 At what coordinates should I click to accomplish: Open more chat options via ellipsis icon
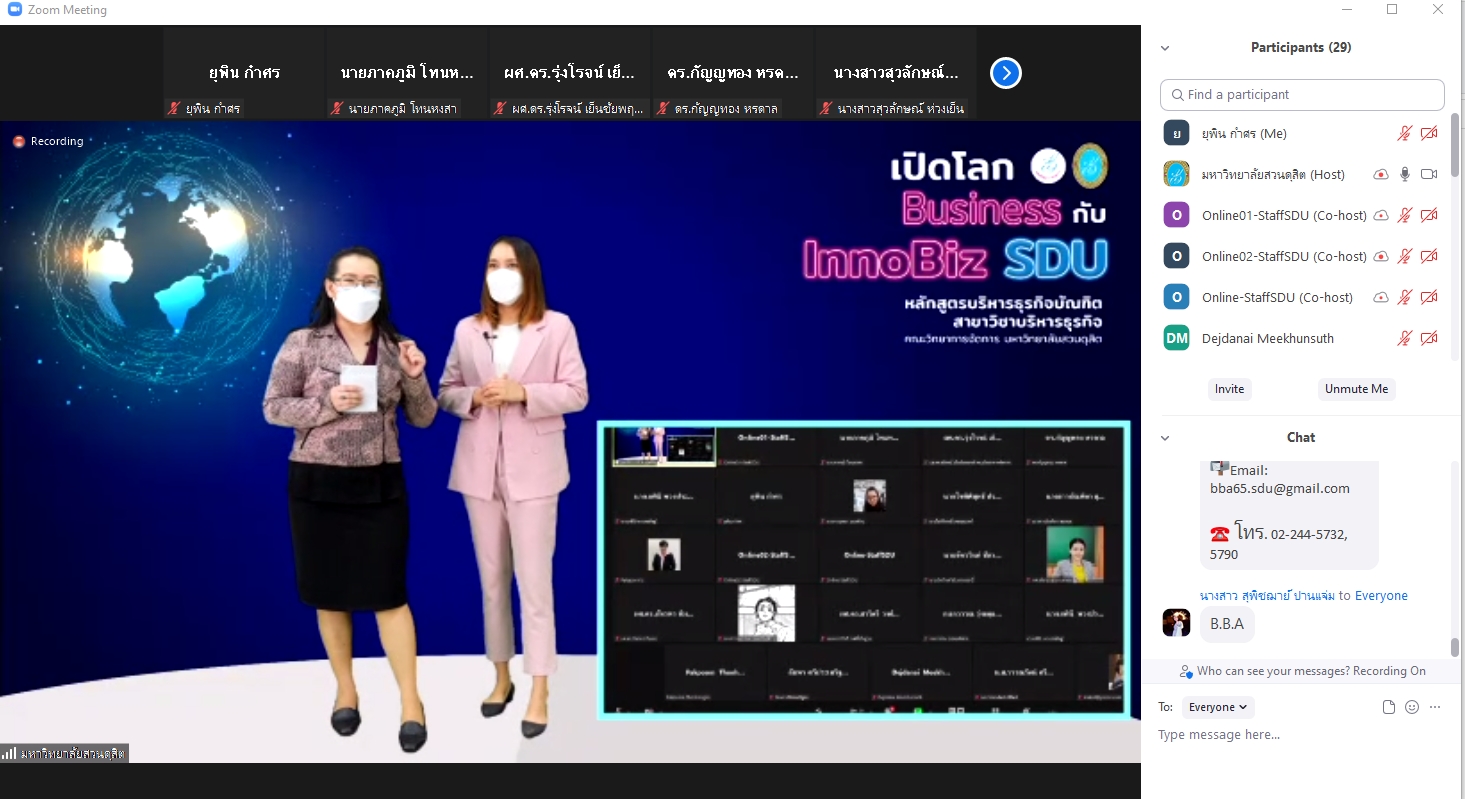(1436, 706)
